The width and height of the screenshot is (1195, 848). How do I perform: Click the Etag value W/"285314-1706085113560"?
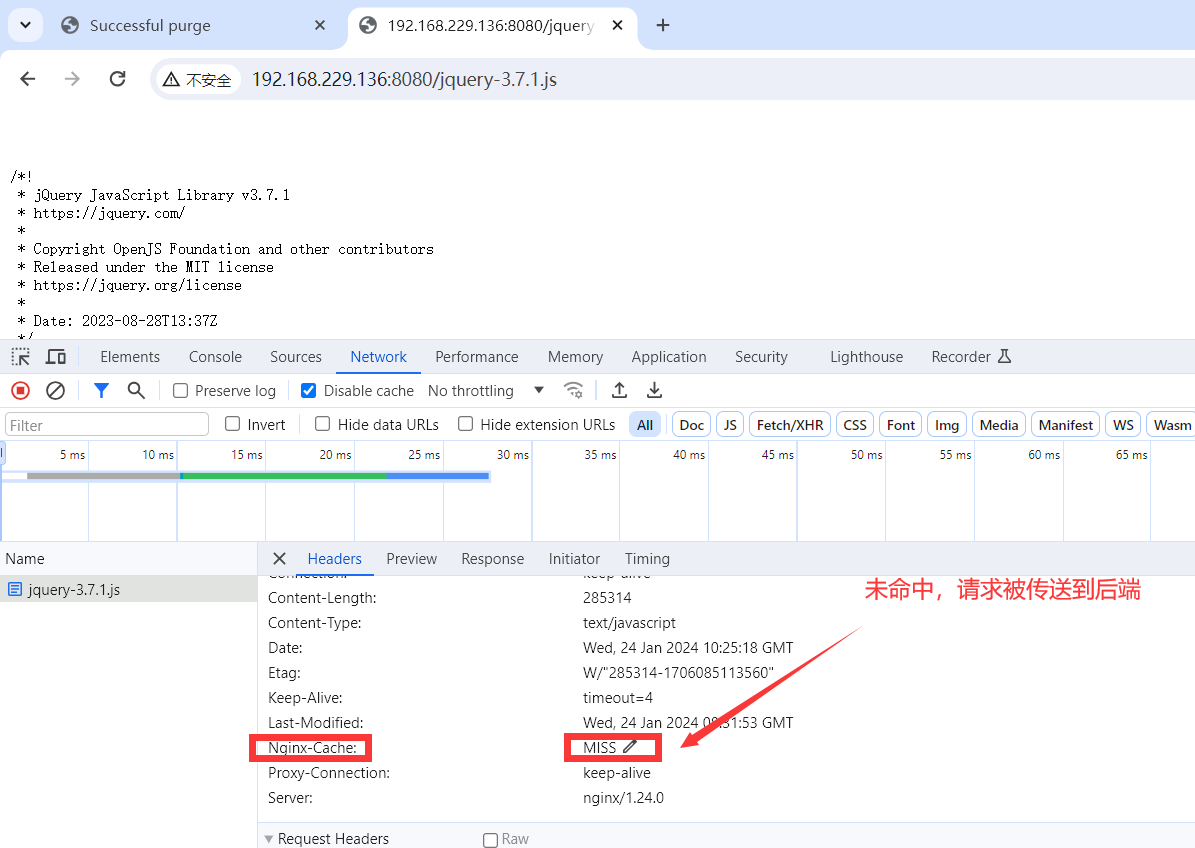(678, 673)
